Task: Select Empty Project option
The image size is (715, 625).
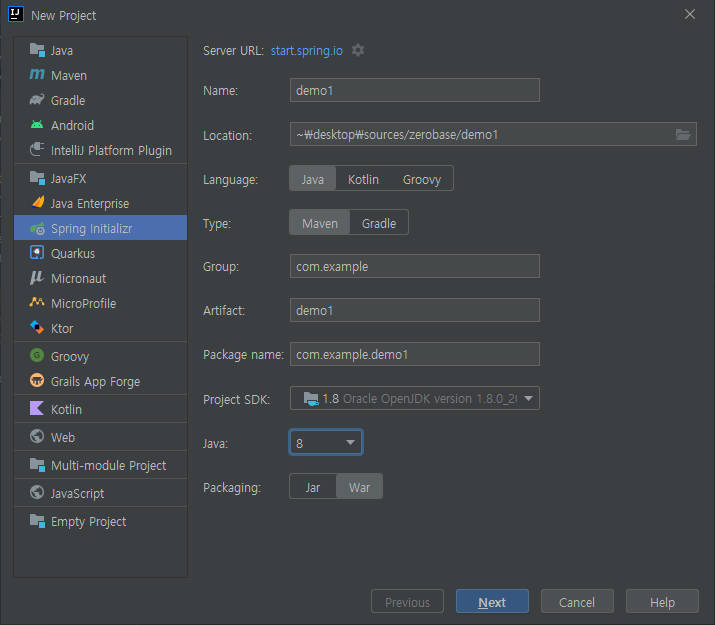Action: (100, 521)
